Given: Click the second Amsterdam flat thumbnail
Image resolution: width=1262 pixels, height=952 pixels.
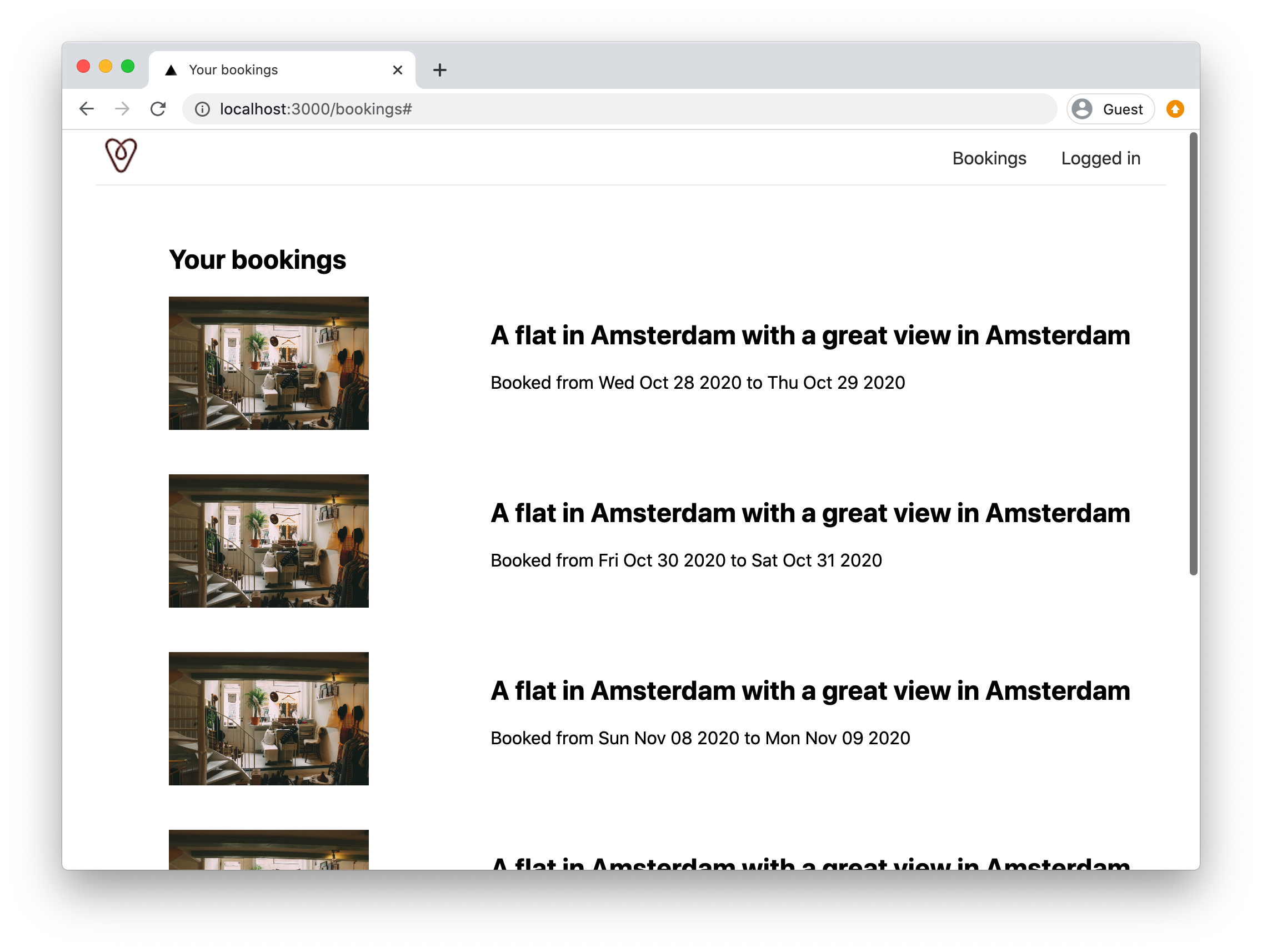Looking at the screenshot, I should [x=269, y=541].
